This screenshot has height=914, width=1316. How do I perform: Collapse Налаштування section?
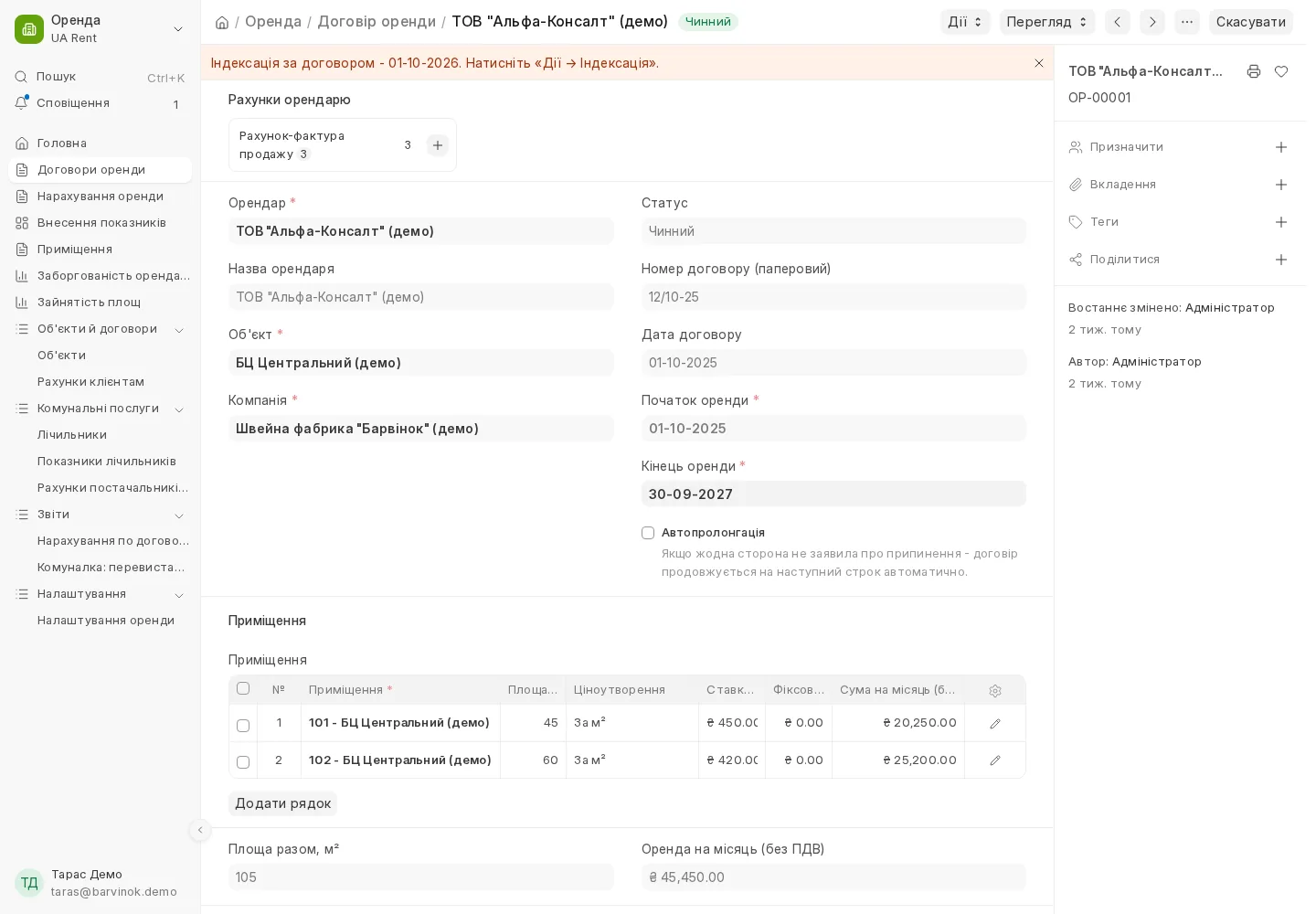pos(179,595)
